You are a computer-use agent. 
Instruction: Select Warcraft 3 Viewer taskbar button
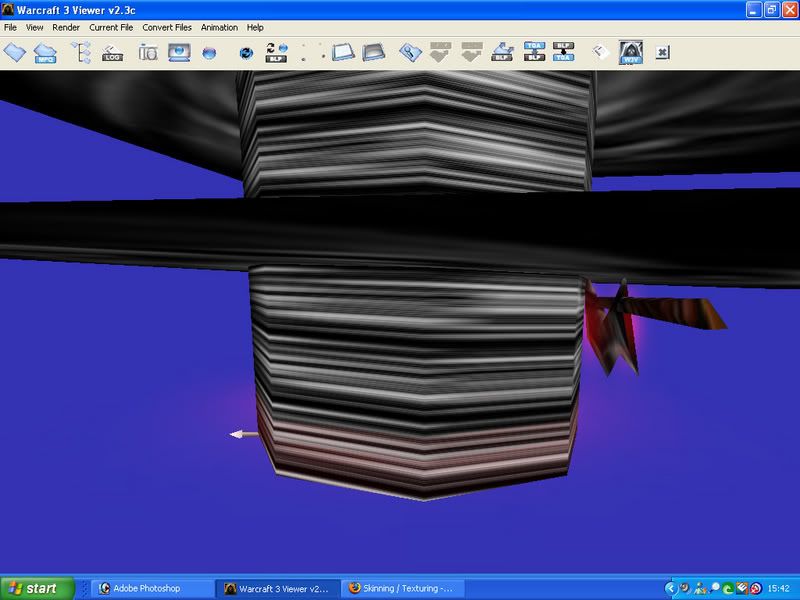pyautogui.click(x=277, y=588)
